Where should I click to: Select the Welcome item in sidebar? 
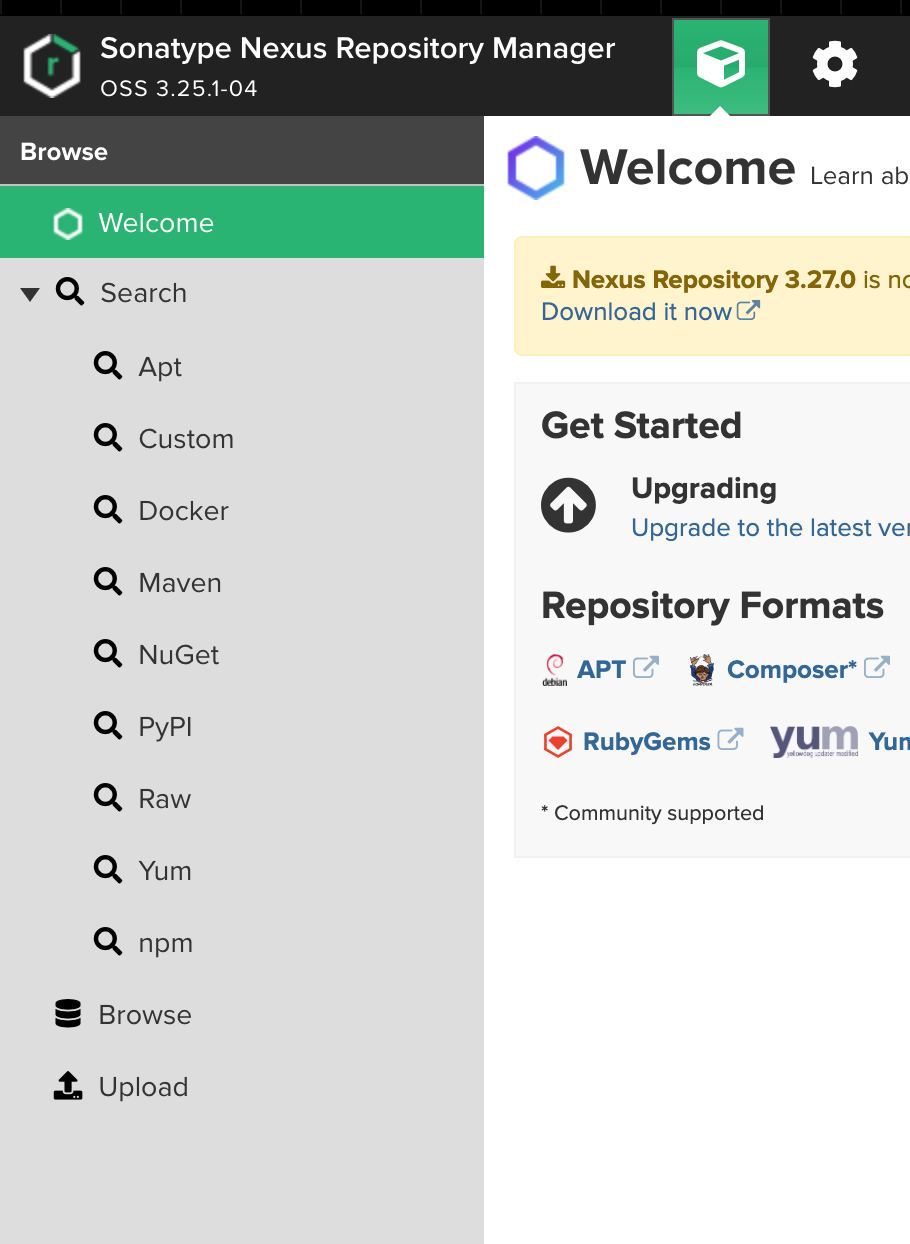click(x=242, y=222)
